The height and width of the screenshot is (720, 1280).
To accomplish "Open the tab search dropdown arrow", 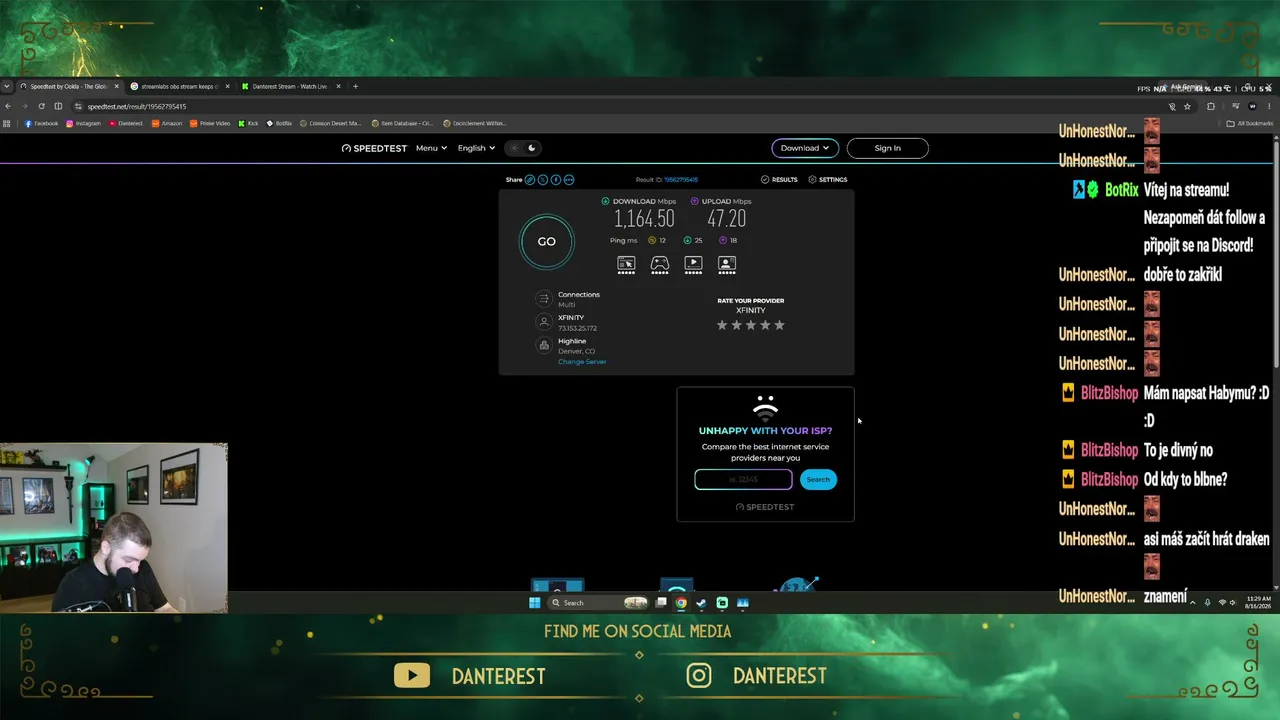I will click(x=7, y=87).
